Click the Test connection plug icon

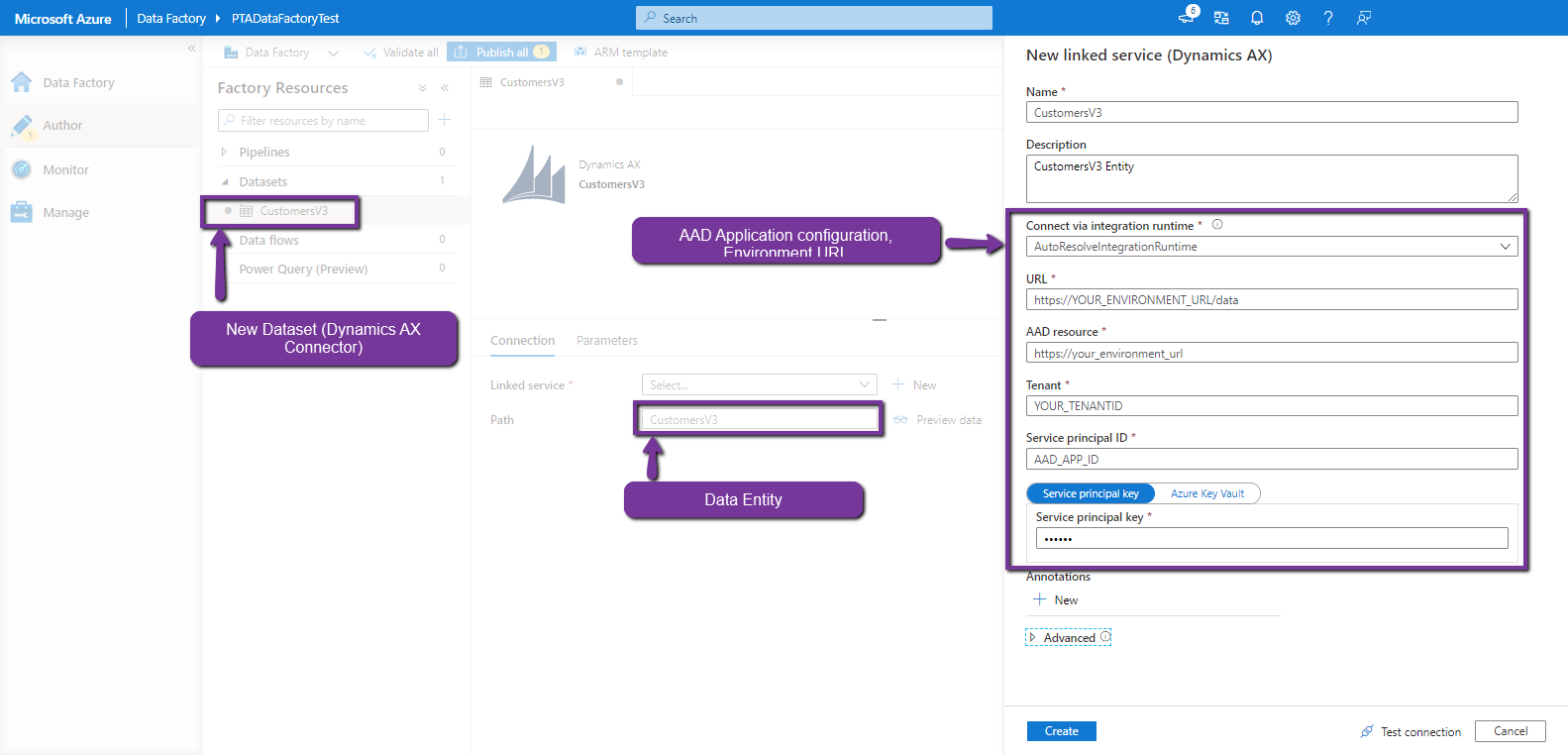[x=1367, y=731]
